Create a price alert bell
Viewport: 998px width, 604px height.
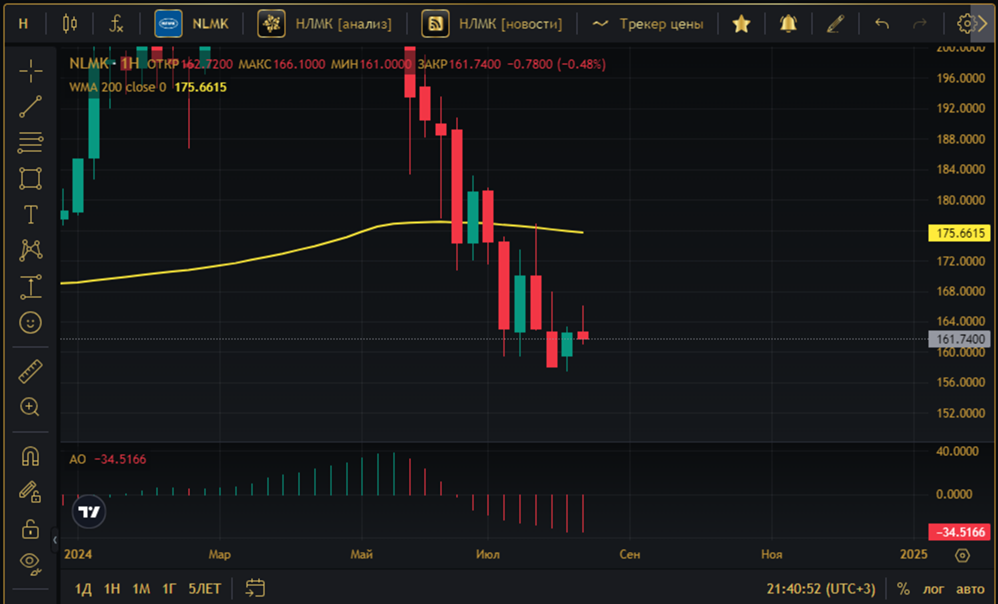click(788, 24)
